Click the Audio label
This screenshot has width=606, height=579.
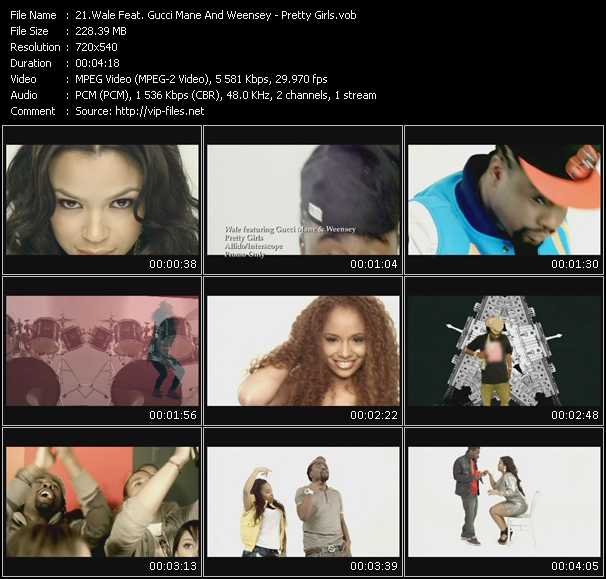click(24, 95)
